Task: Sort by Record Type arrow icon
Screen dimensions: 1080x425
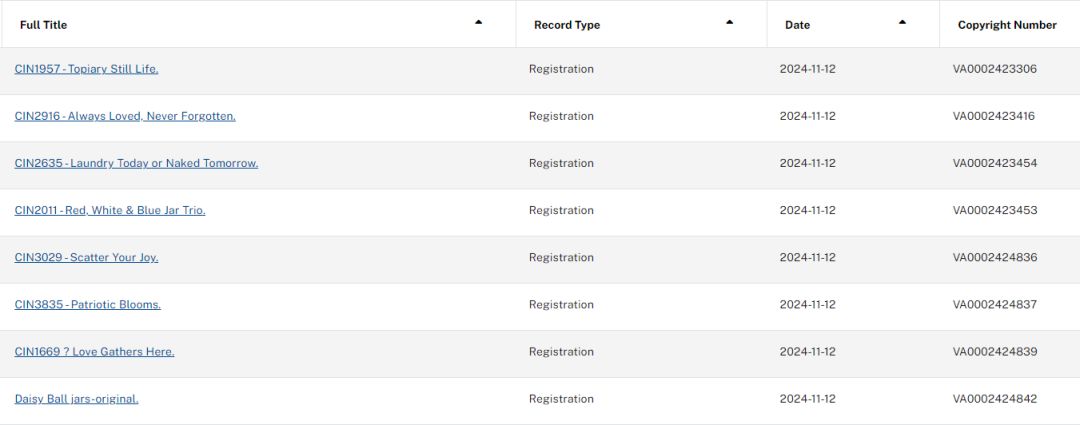Action: pyautogui.click(x=729, y=22)
